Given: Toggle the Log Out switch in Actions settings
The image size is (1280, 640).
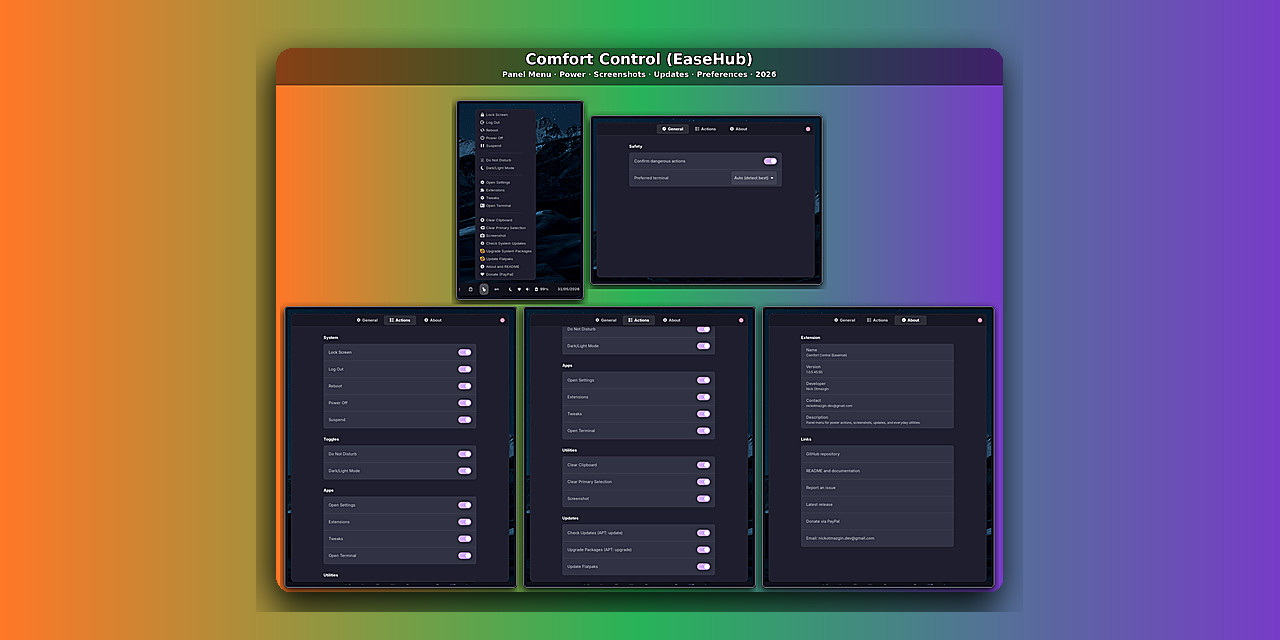Looking at the screenshot, I should point(464,369).
